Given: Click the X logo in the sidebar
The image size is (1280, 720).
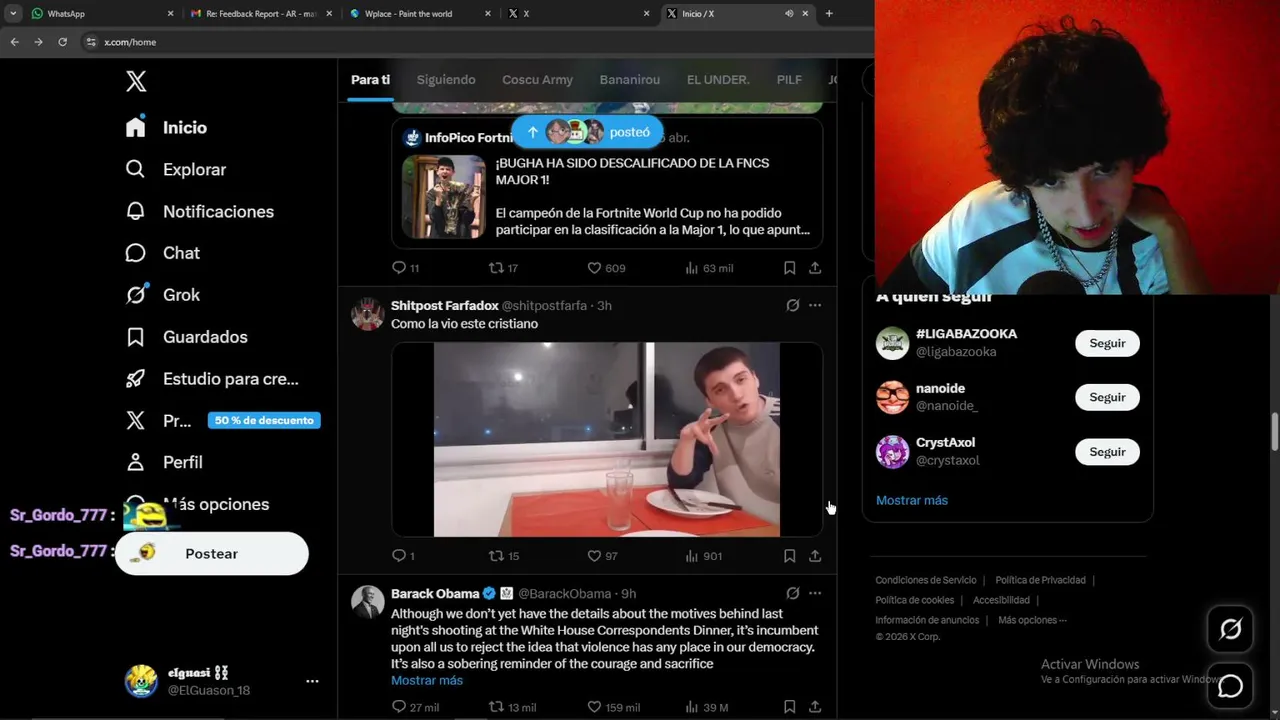Looking at the screenshot, I should click(x=136, y=82).
